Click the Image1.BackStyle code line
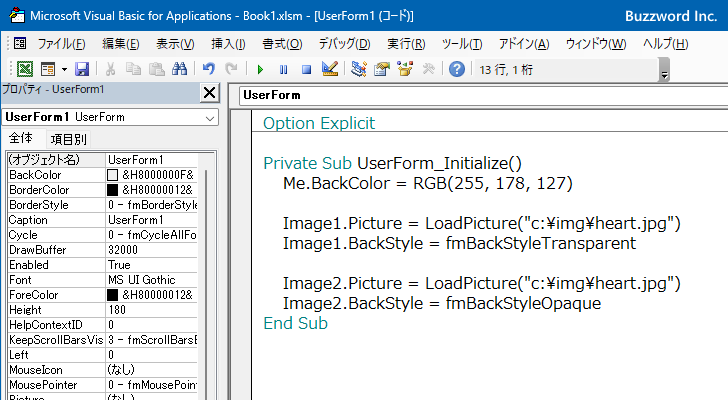 [x=459, y=243]
